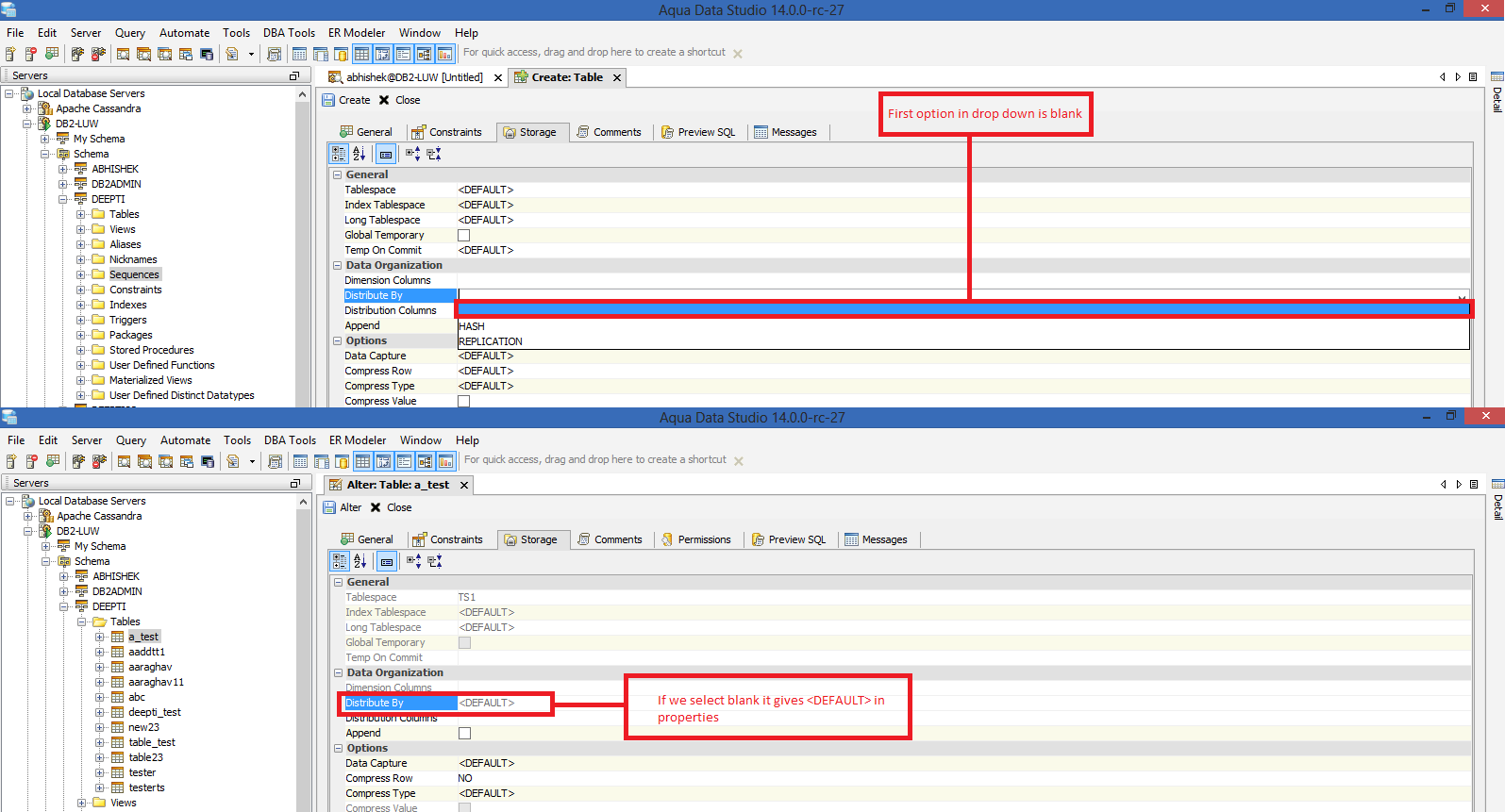
Task: Show editor tab list icon in upper window
Action: (x=1473, y=77)
